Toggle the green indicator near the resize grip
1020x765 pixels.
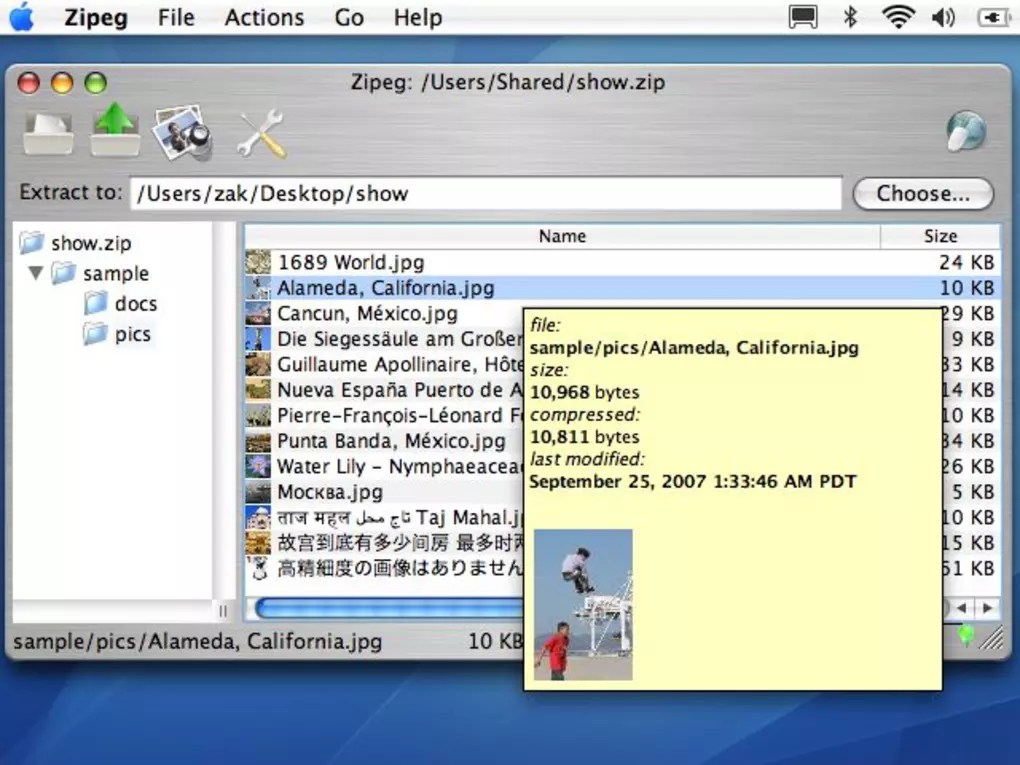click(x=968, y=636)
